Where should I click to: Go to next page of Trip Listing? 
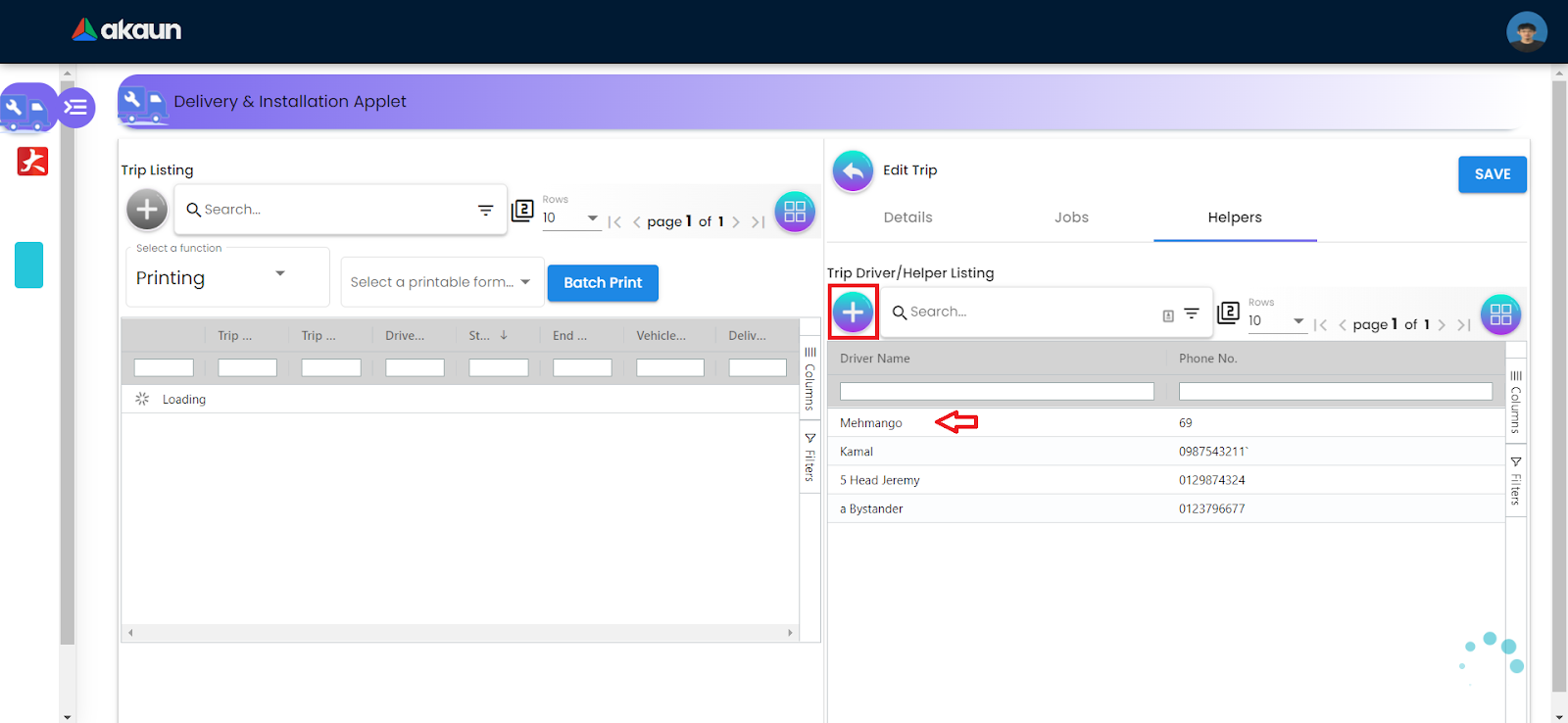[x=736, y=222]
